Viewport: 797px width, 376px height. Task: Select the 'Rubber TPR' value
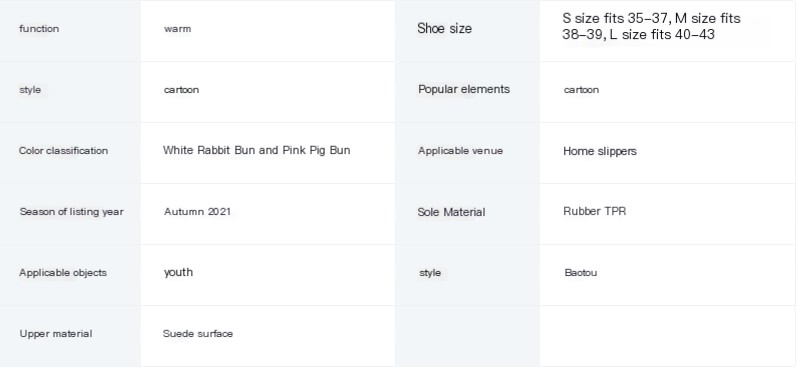pyautogui.click(x=595, y=211)
